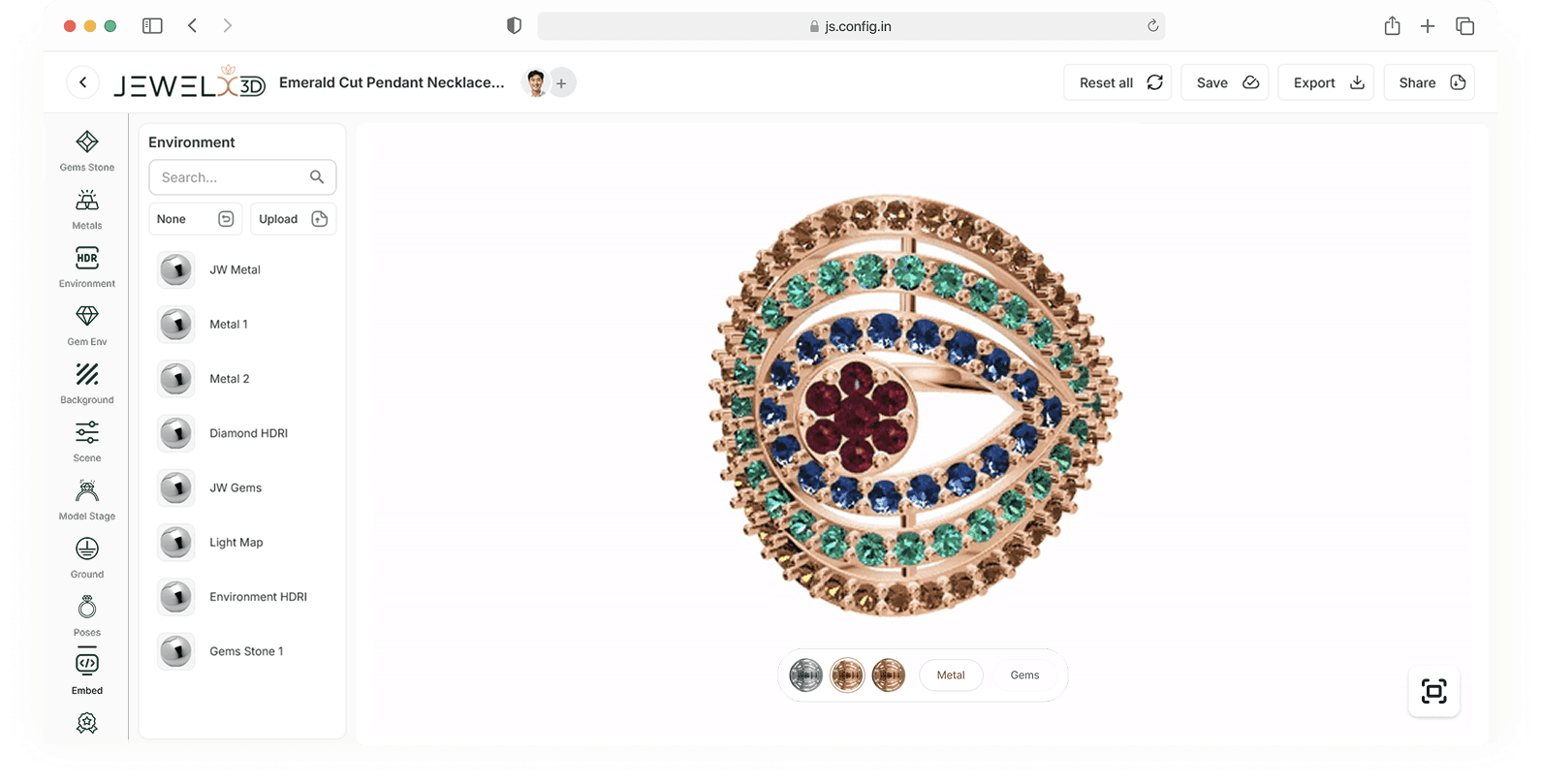This screenshot has height=784, width=1541.
Task: Add a collaborator with plus button
Action: [x=561, y=83]
